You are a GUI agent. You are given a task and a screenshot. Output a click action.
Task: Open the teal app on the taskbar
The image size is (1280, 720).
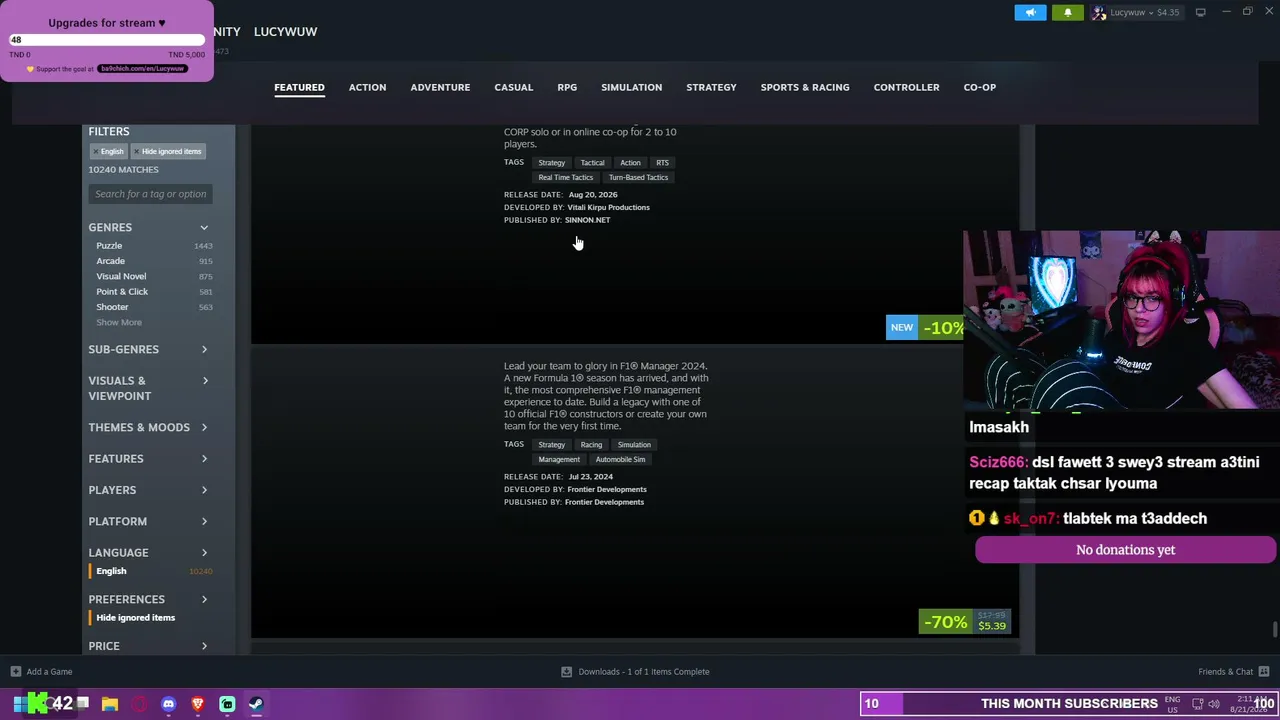pos(227,704)
